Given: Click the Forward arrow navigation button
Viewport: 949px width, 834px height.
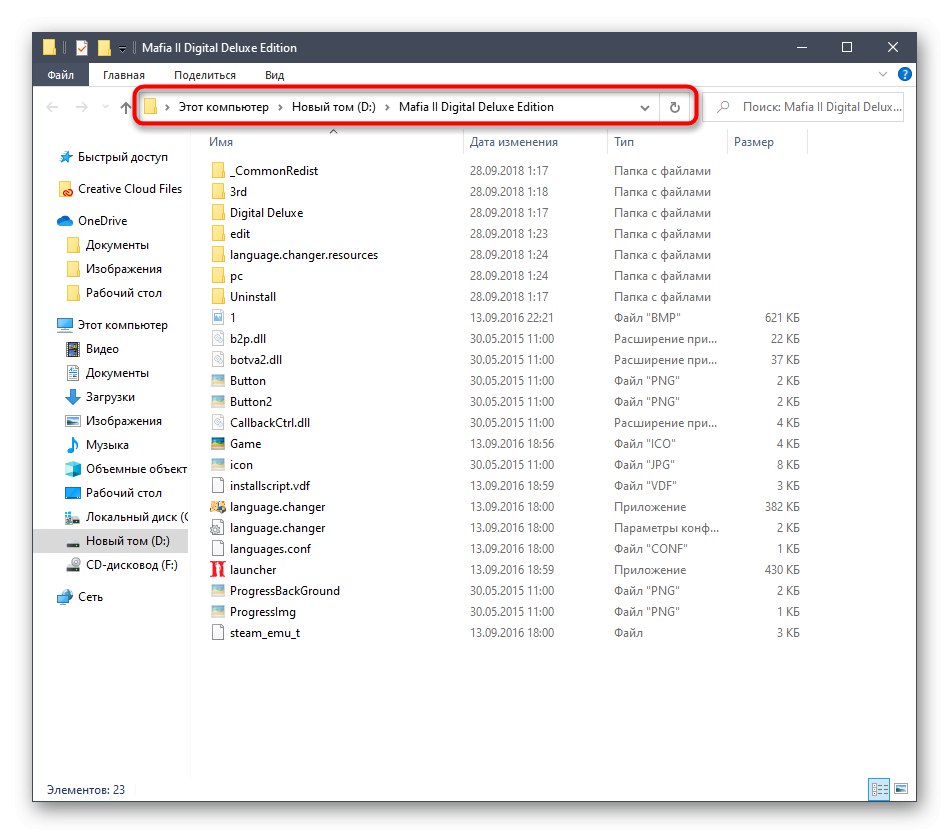Looking at the screenshot, I should pyautogui.click(x=82, y=107).
